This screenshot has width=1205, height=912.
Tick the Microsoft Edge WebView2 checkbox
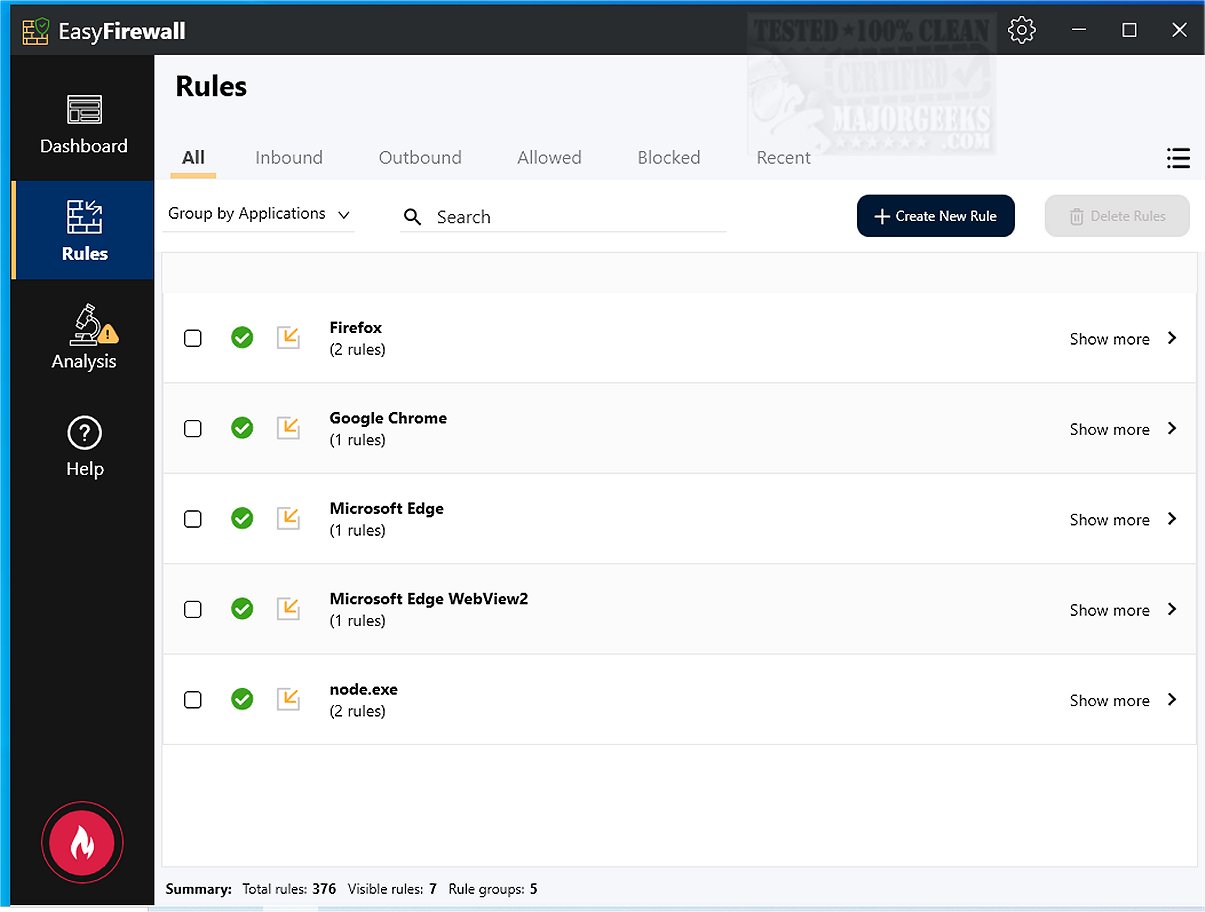pyautogui.click(x=193, y=609)
